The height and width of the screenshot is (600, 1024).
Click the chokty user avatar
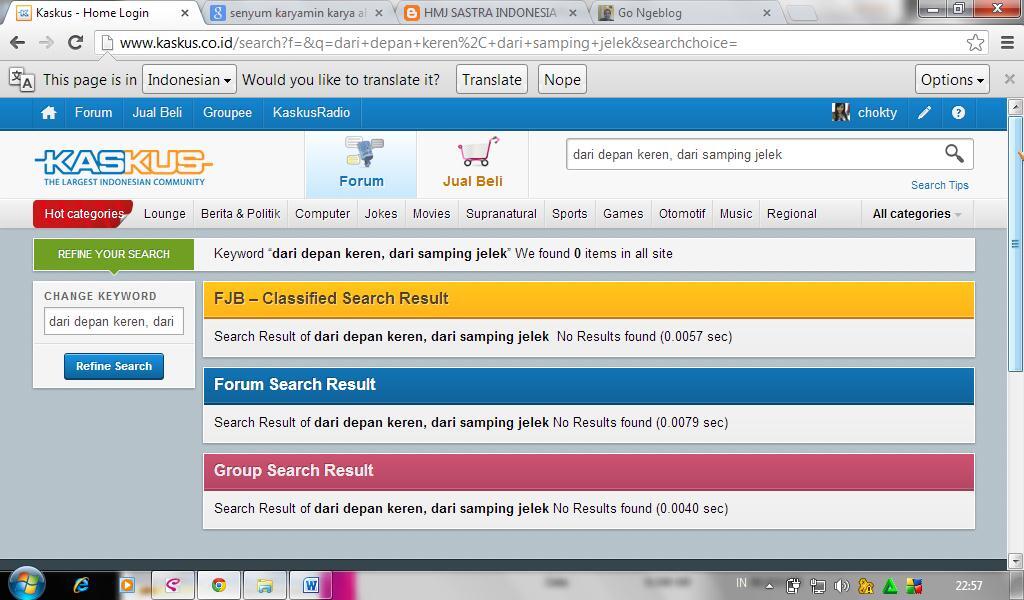coord(840,112)
